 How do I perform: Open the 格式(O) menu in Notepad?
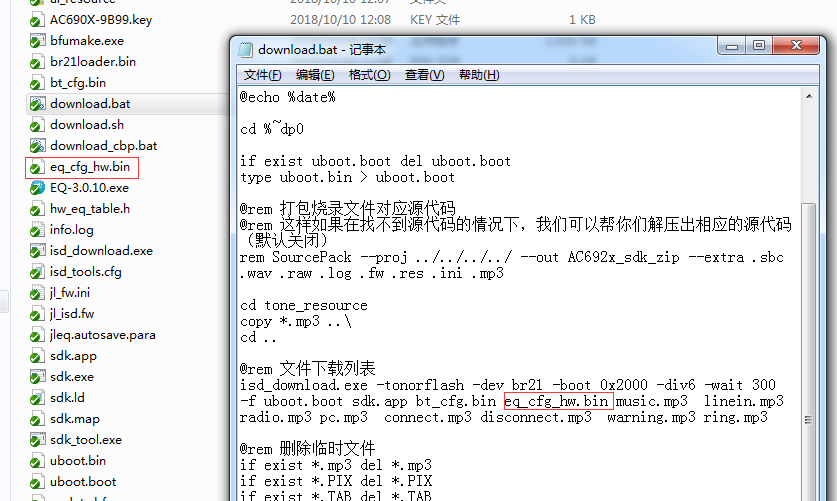(x=369, y=75)
